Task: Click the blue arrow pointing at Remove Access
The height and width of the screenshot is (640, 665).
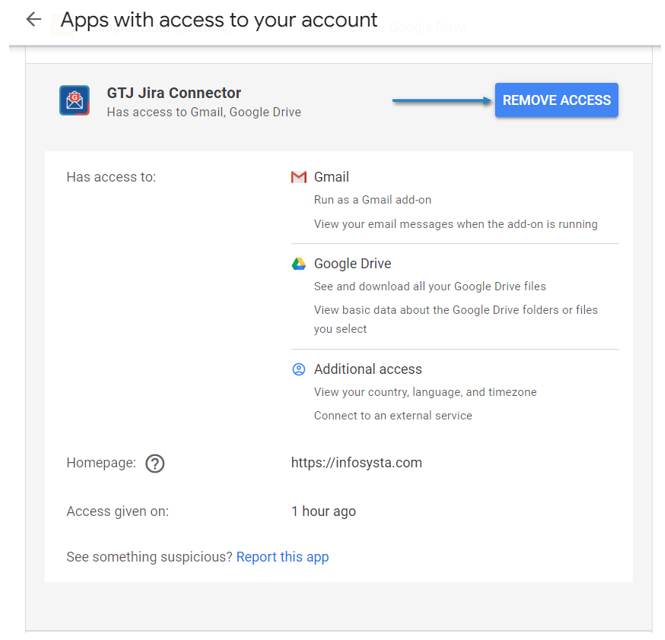Action: [x=440, y=100]
